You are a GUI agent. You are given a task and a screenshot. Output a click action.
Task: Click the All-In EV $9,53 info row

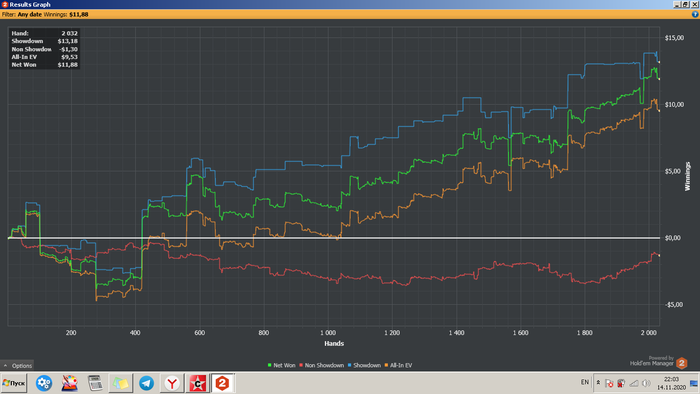pos(44,57)
